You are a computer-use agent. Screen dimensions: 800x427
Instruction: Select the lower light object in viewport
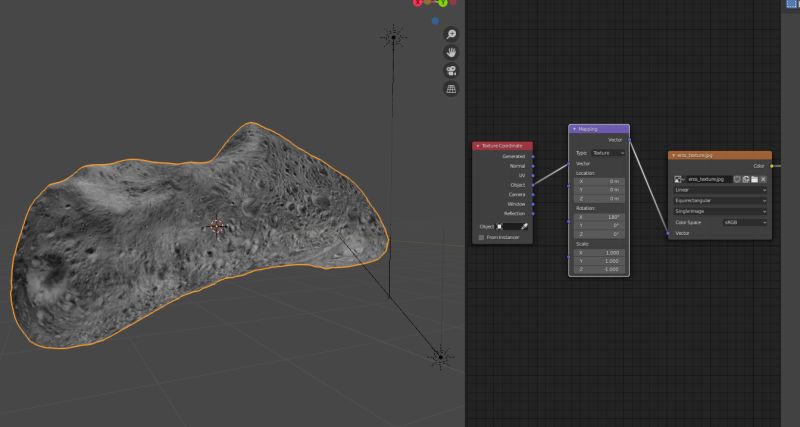440,357
